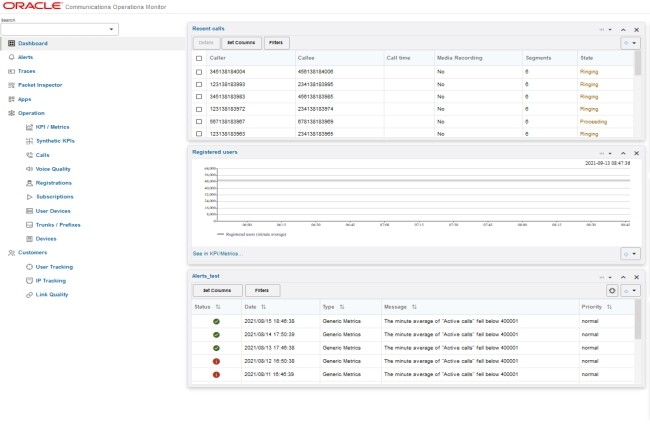Sort alerts by the Status column icon
The width and height of the screenshot is (650, 433).
218,307
